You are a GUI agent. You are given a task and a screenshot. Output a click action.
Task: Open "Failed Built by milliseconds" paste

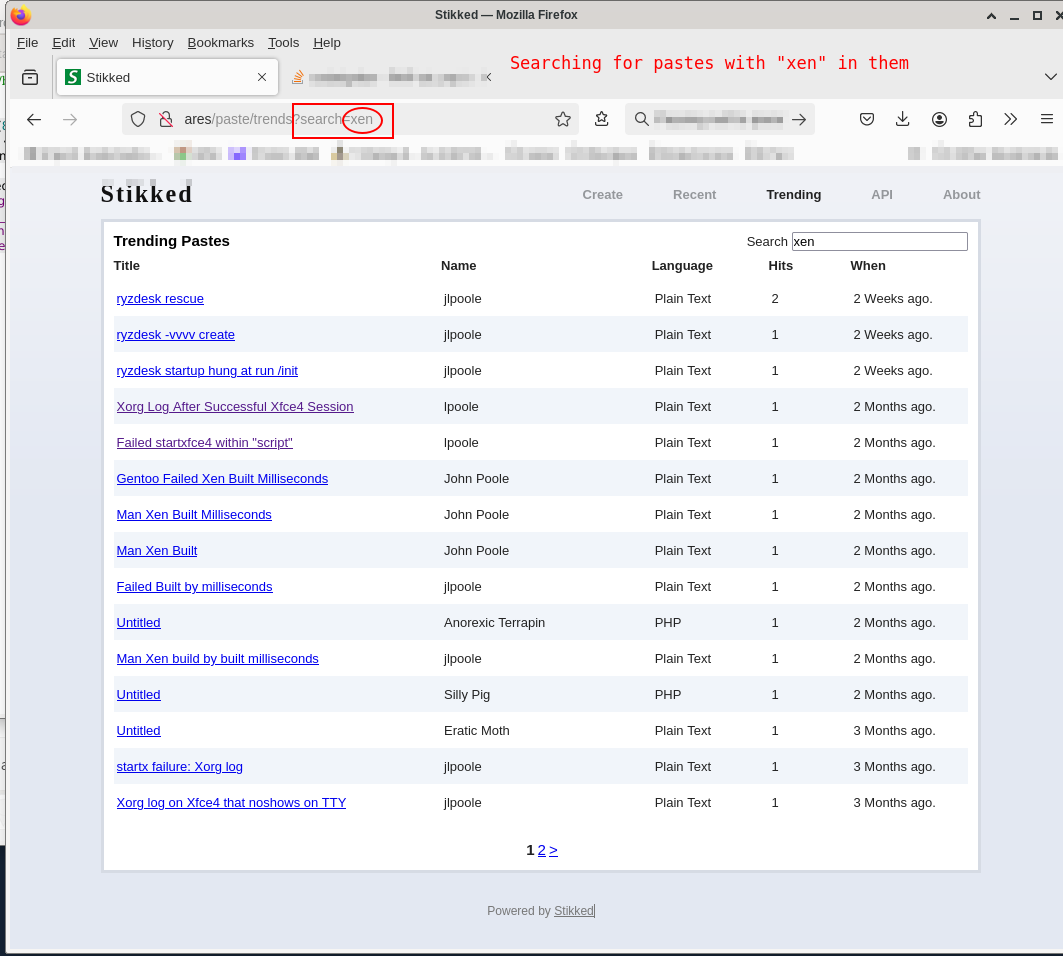195,586
